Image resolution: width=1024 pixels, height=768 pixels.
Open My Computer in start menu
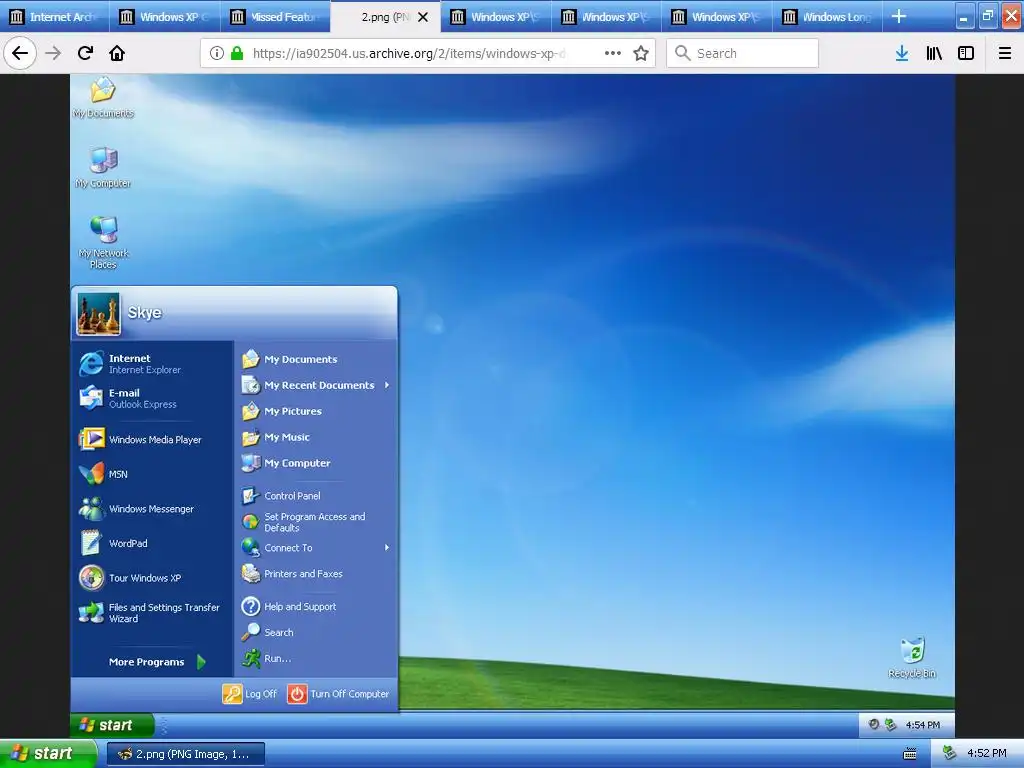tap(316, 463)
